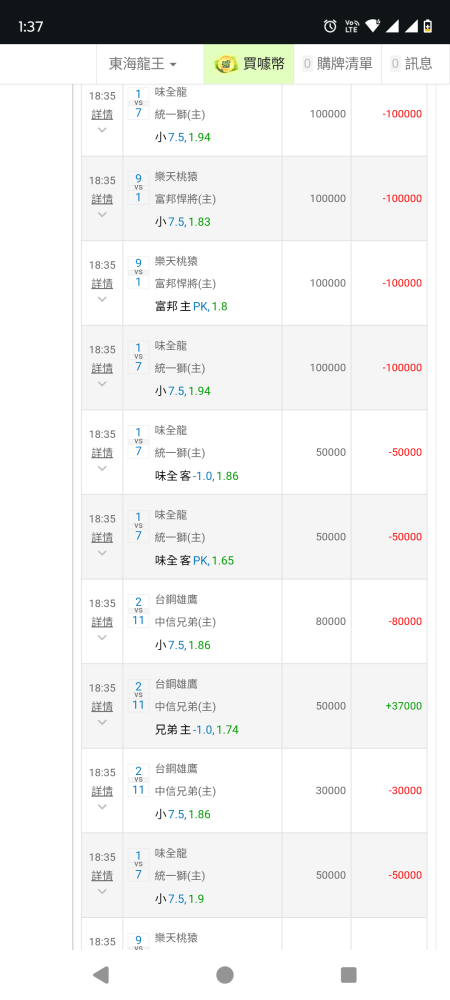Expand the chevron for the 味全 客 -1.0 bet
450x1000 pixels.
click(102, 468)
